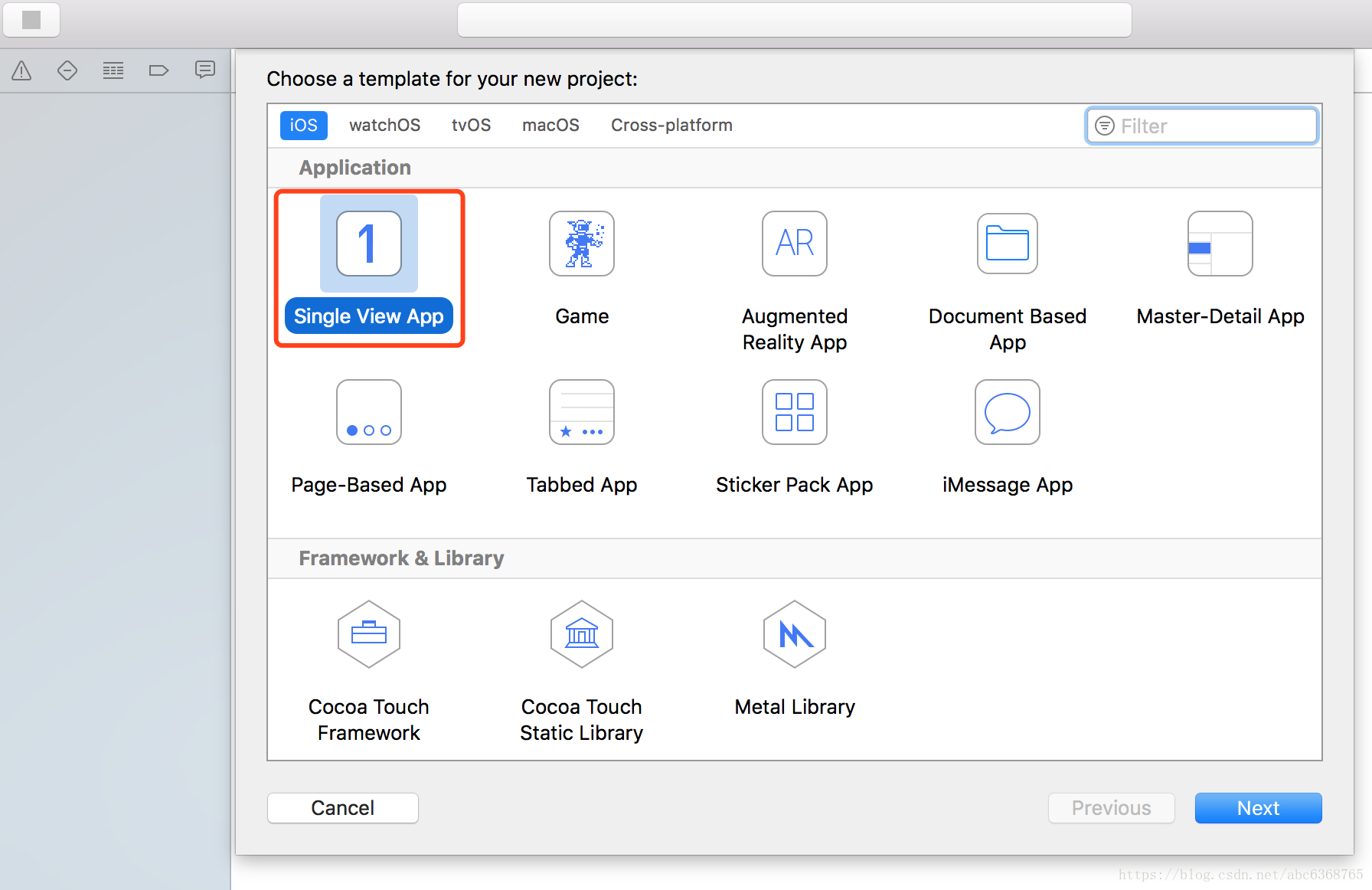Pick the Sticker Pack App template
This screenshot has height=890, width=1372.
794,413
